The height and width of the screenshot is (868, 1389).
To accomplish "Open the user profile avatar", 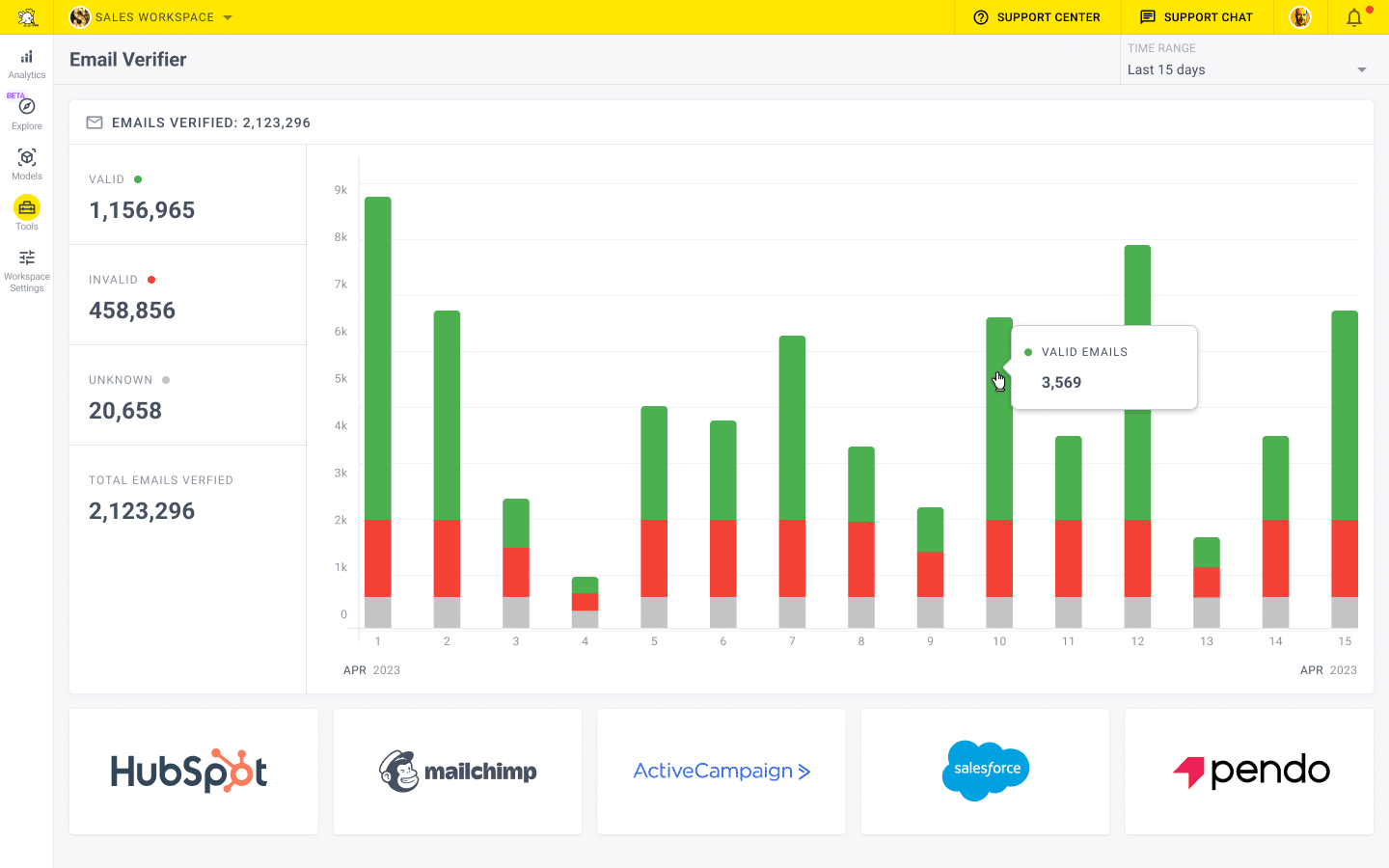I will pyautogui.click(x=1300, y=17).
